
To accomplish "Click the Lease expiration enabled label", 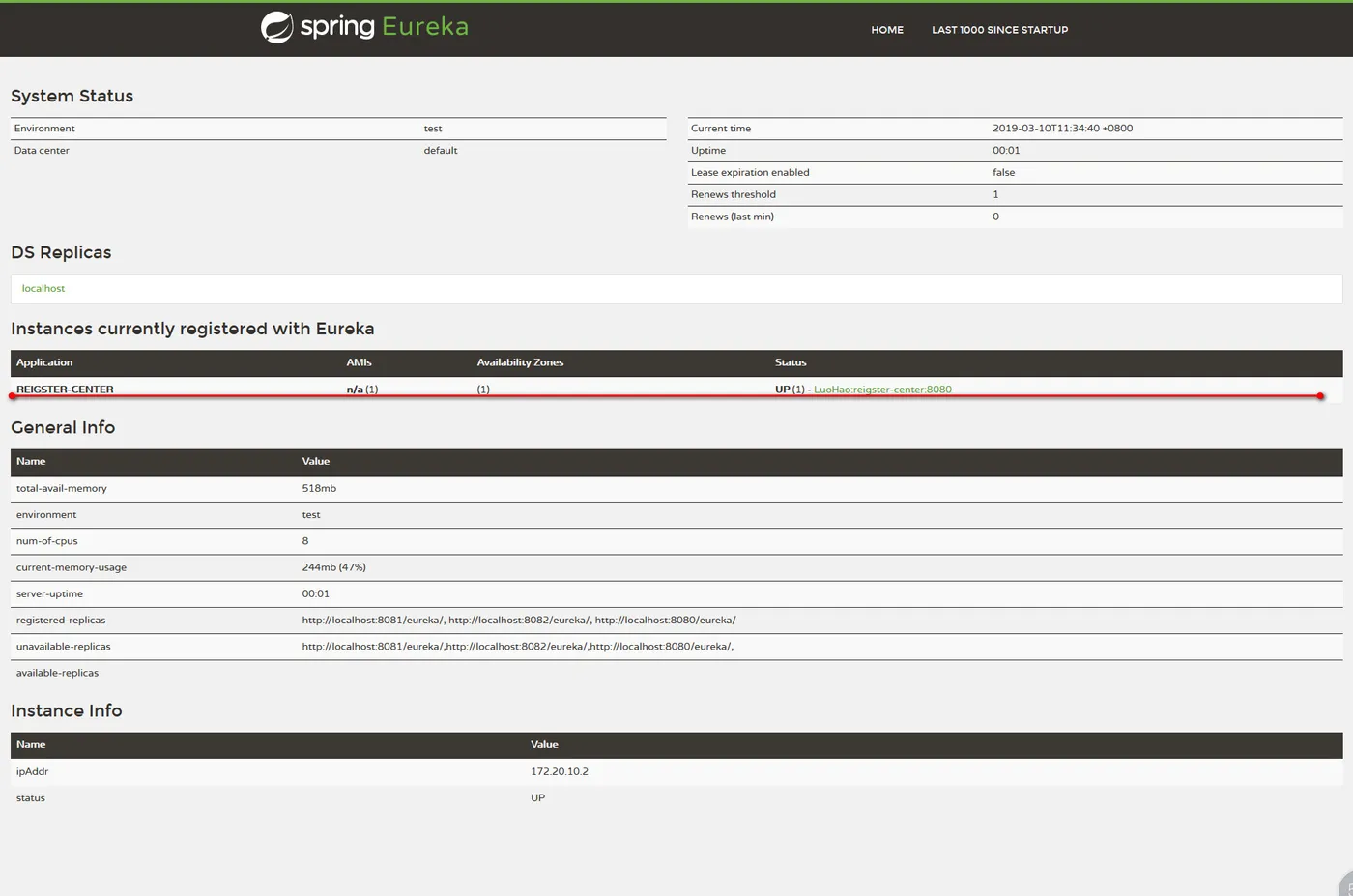I will (750, 172).
